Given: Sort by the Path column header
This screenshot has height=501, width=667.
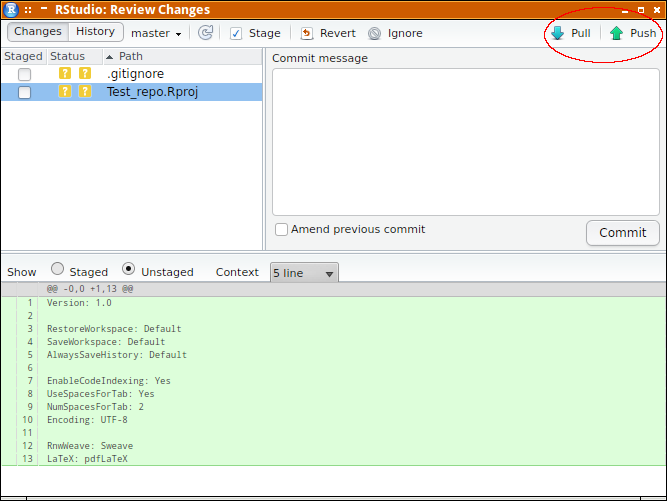Looking at the screenshot, I should 183,56.
